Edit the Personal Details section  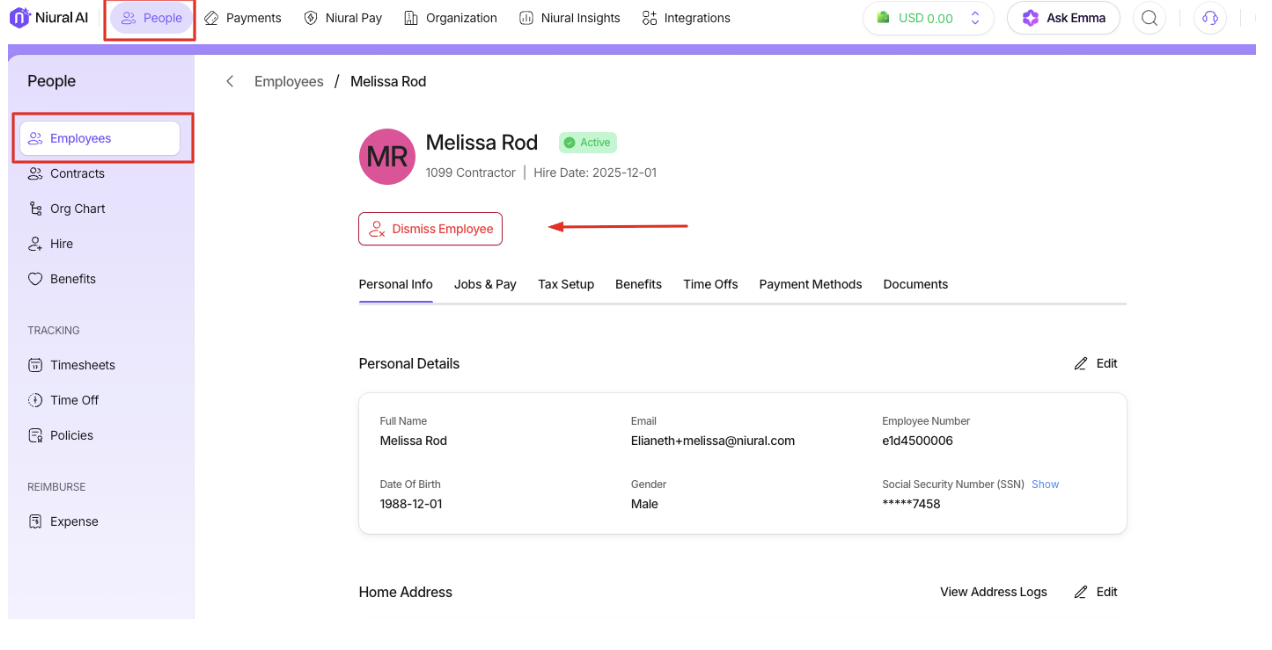[x=1096, y=363]
